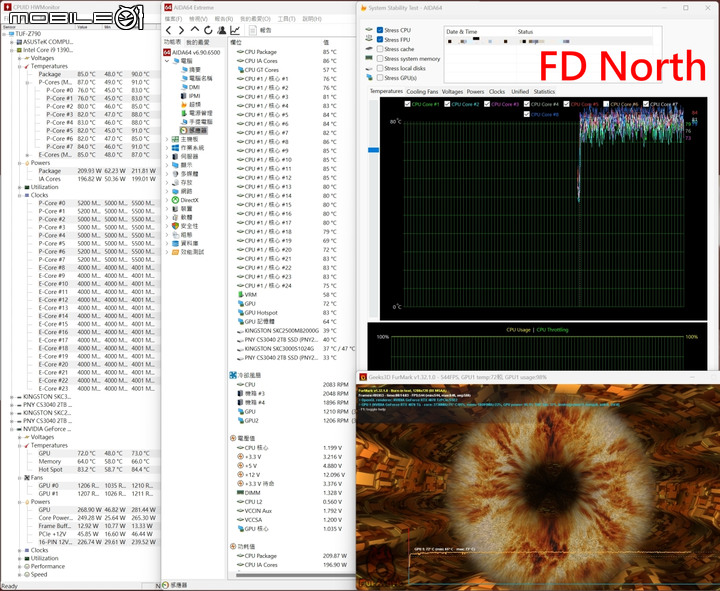Click the AIDA64 refresh icon

pos(209,30)
